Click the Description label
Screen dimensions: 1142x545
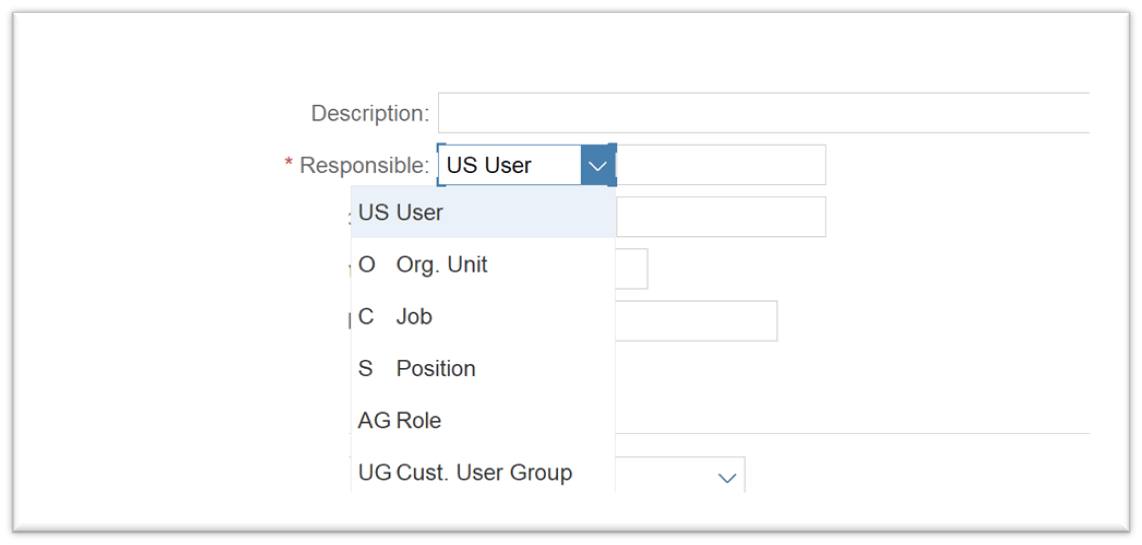(369, 113)
